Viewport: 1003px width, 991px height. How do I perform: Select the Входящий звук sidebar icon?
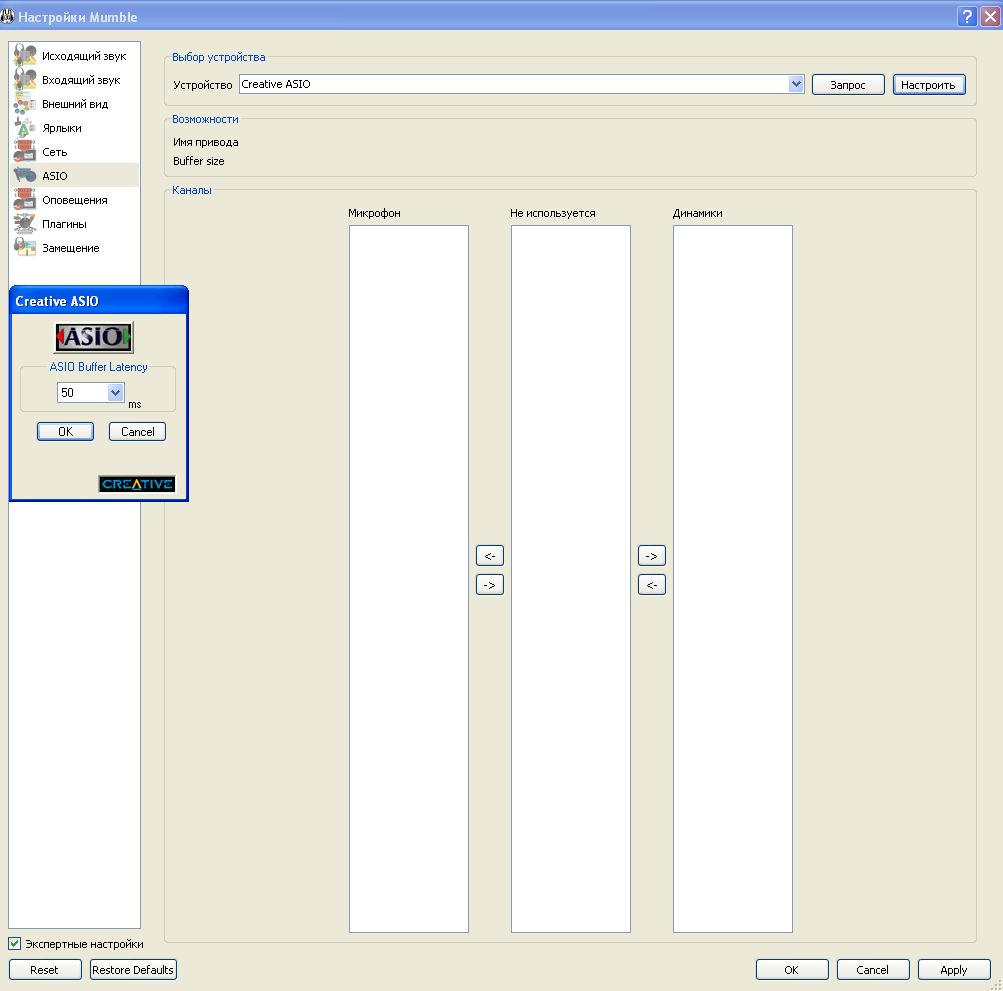(x=25, y=80)
